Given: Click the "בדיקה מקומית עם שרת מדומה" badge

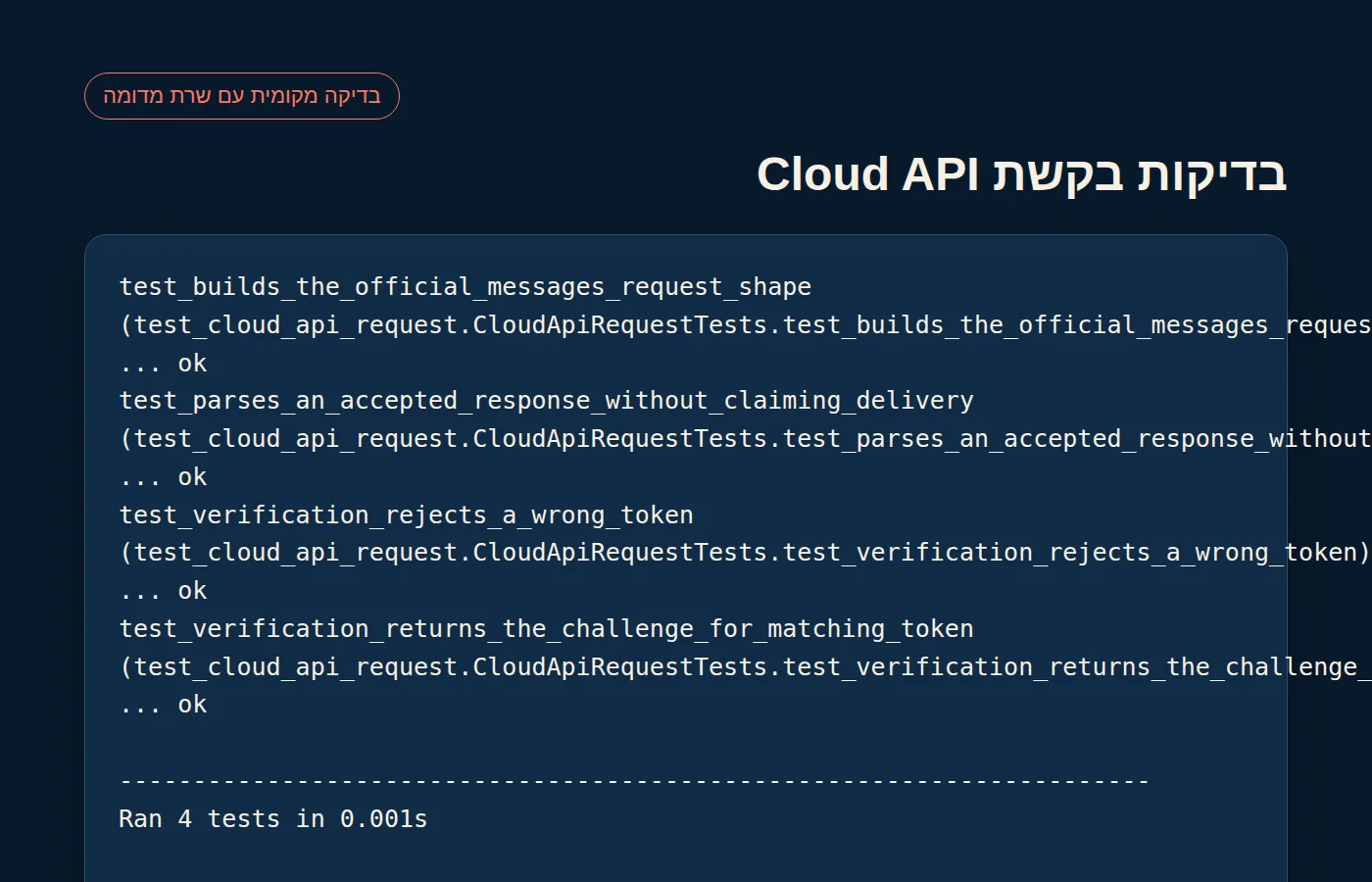Looking at the screenshot, I should pyautogui.click(x=242, y=96).
